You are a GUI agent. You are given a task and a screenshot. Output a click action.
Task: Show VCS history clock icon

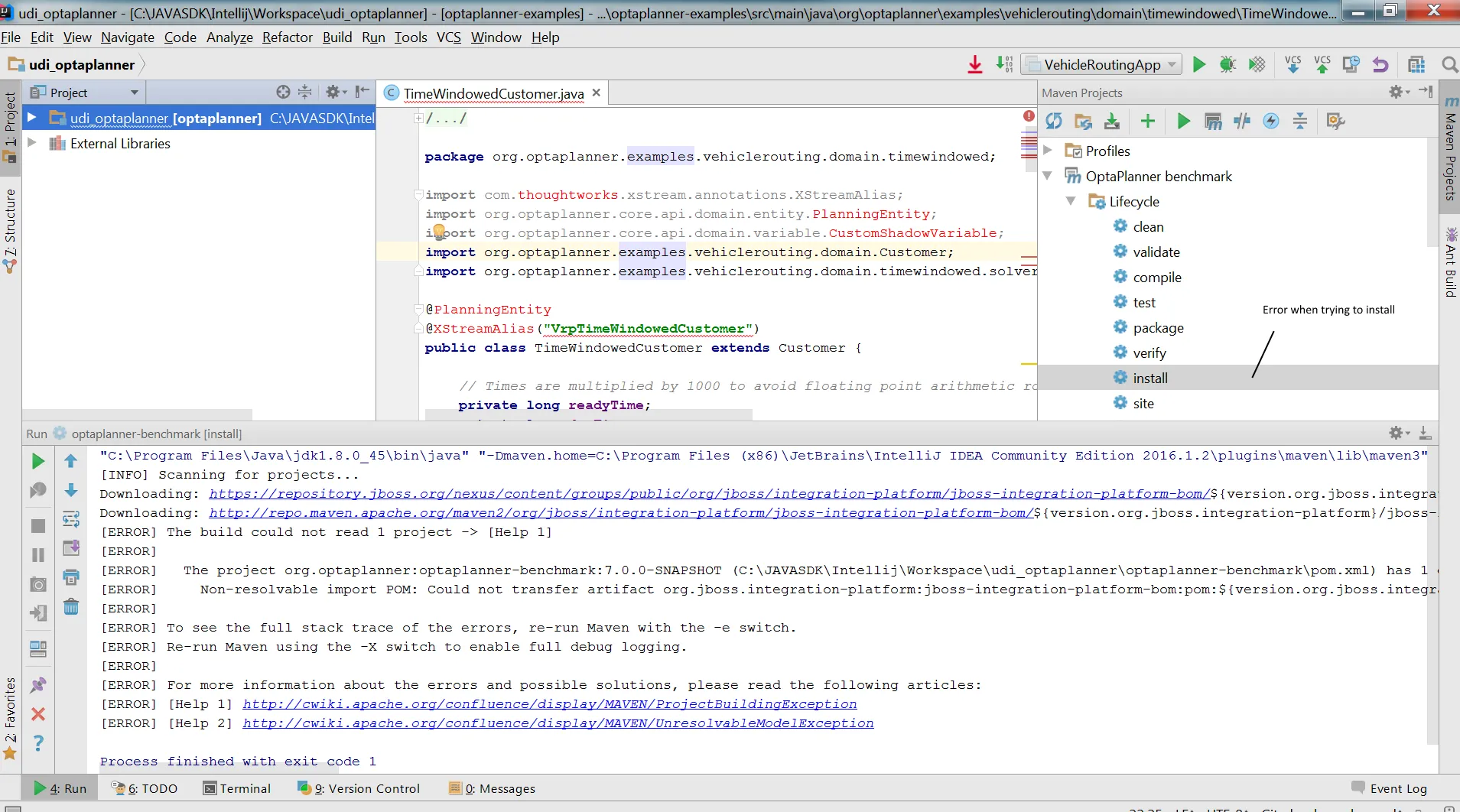pos(1351,65)
